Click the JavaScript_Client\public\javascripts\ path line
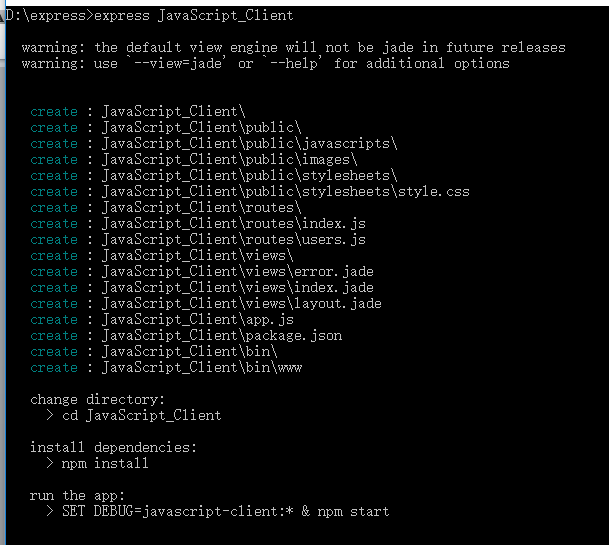 (x=249, y=144)
